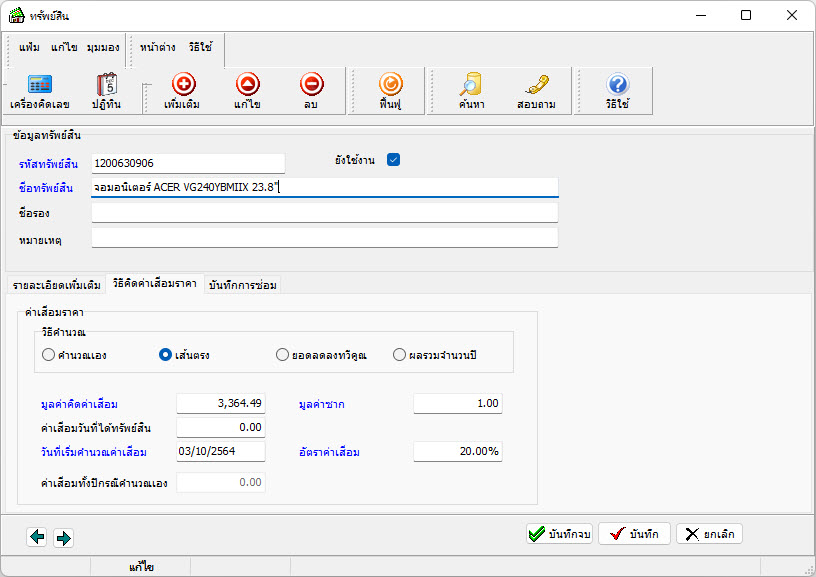816x577 pixels.
Task: Select the ยอดลดลงทวีคูณ calculation method
Action: point(283,354)
